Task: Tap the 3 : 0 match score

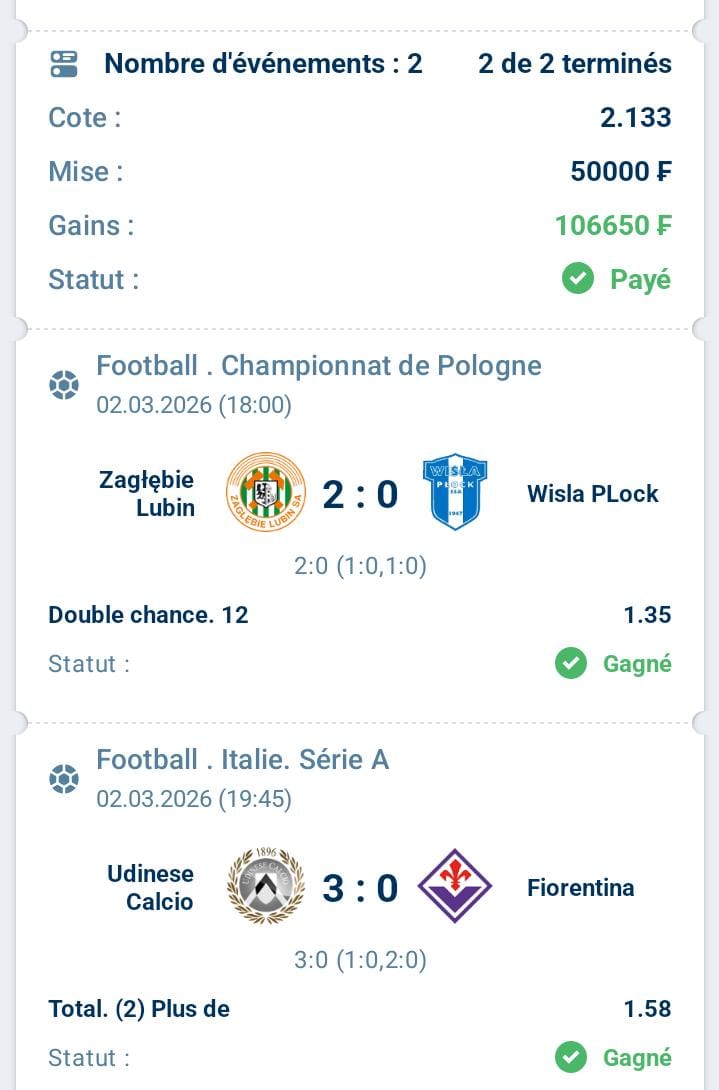Action: coord(360,888)
